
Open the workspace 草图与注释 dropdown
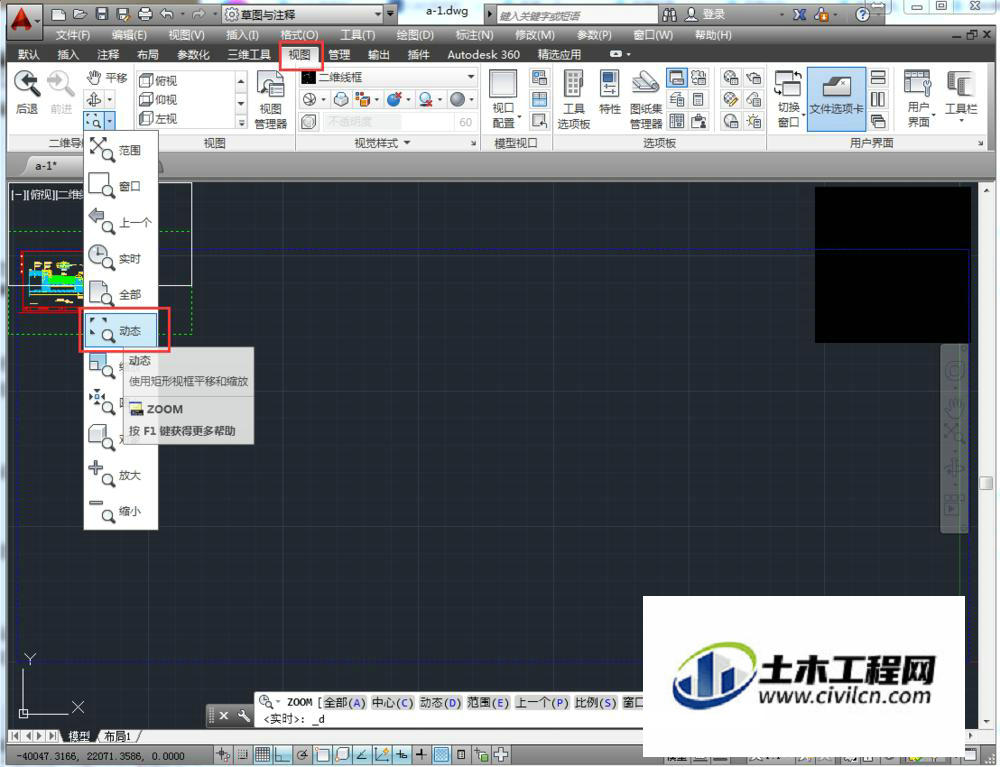coord(303,14)
